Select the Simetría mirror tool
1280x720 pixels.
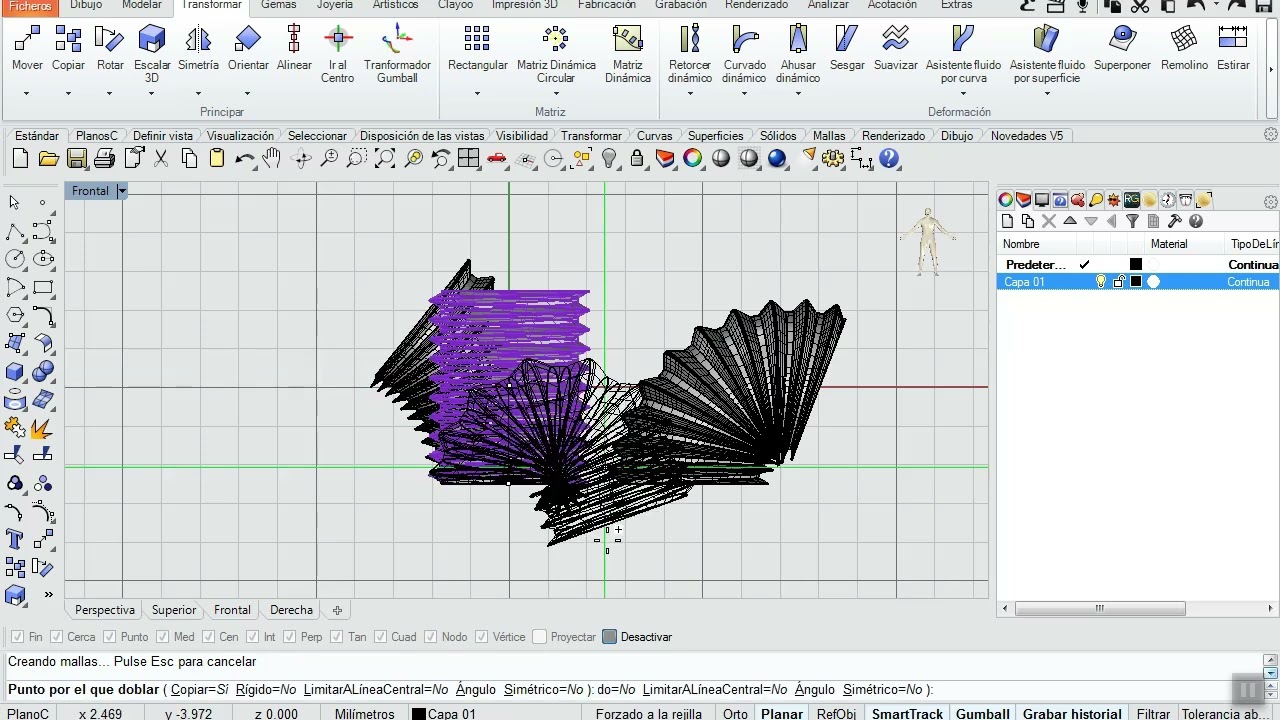(198, 48)
